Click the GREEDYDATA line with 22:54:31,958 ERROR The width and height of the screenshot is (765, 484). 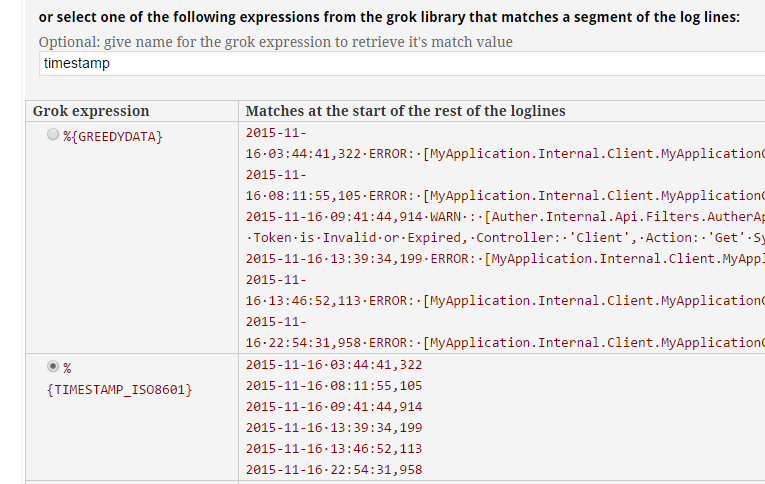coord(505,343)
